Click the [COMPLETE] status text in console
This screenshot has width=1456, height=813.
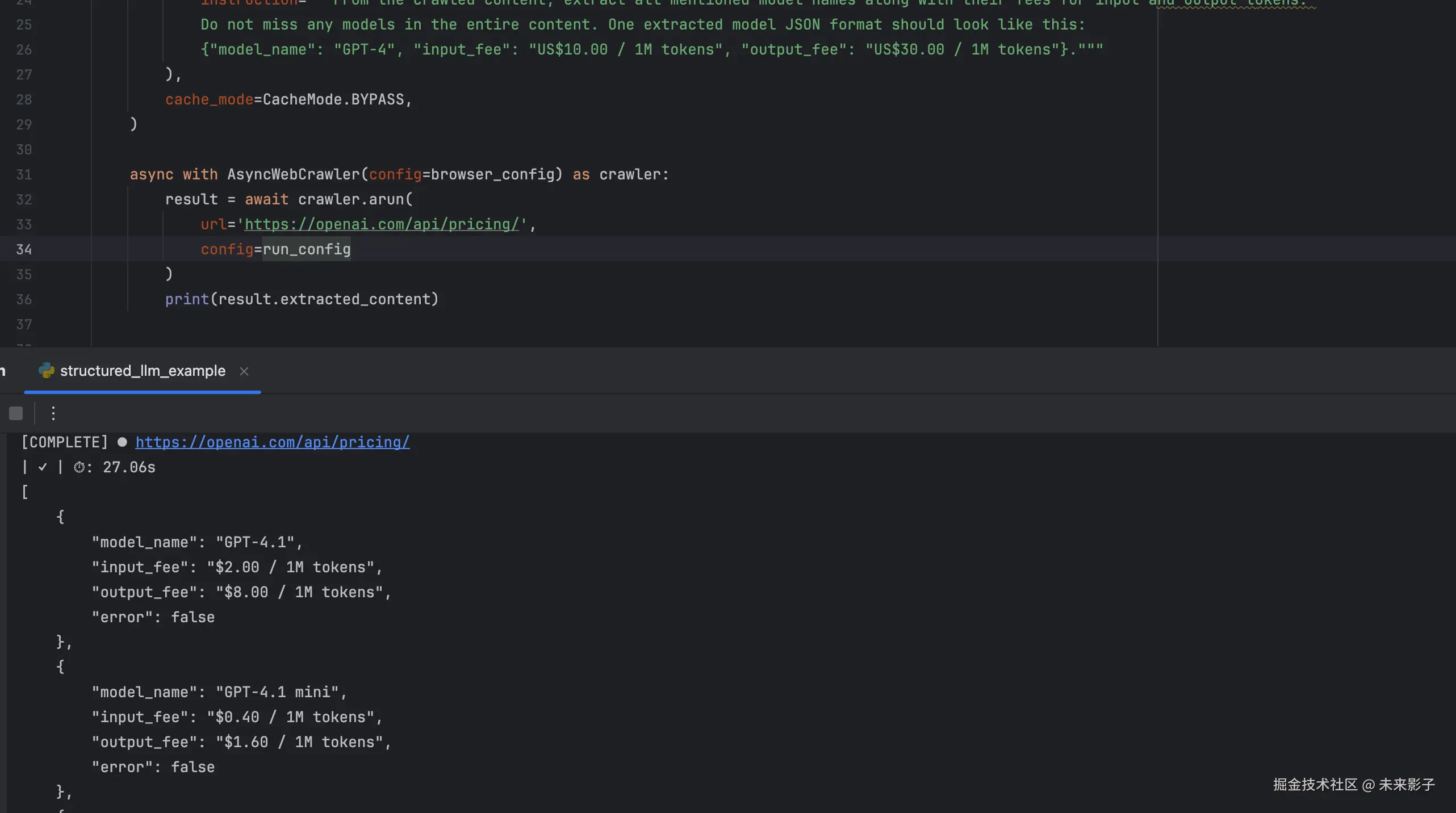point(64,442)
